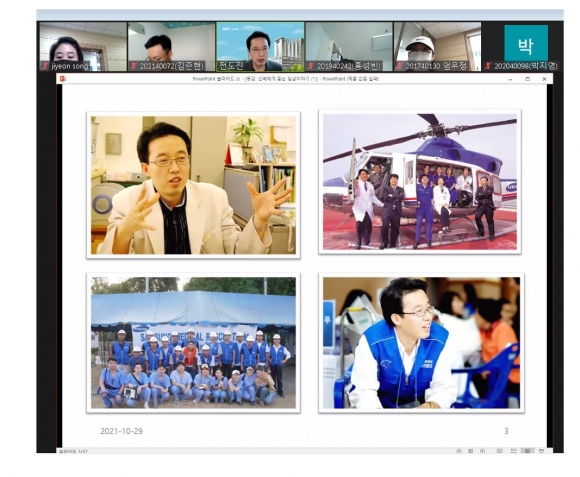Select participant tile wearing white cap and mask

(x=437, y=47)
